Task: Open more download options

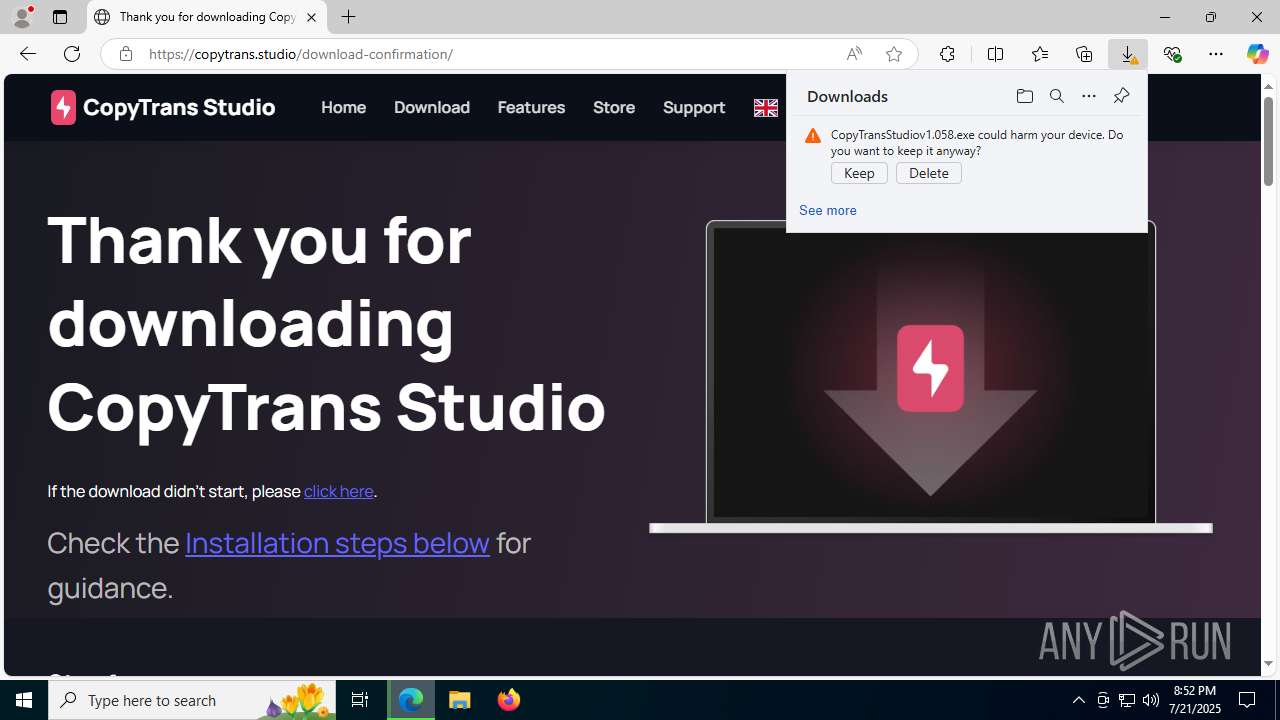Action: (1088, 96)
